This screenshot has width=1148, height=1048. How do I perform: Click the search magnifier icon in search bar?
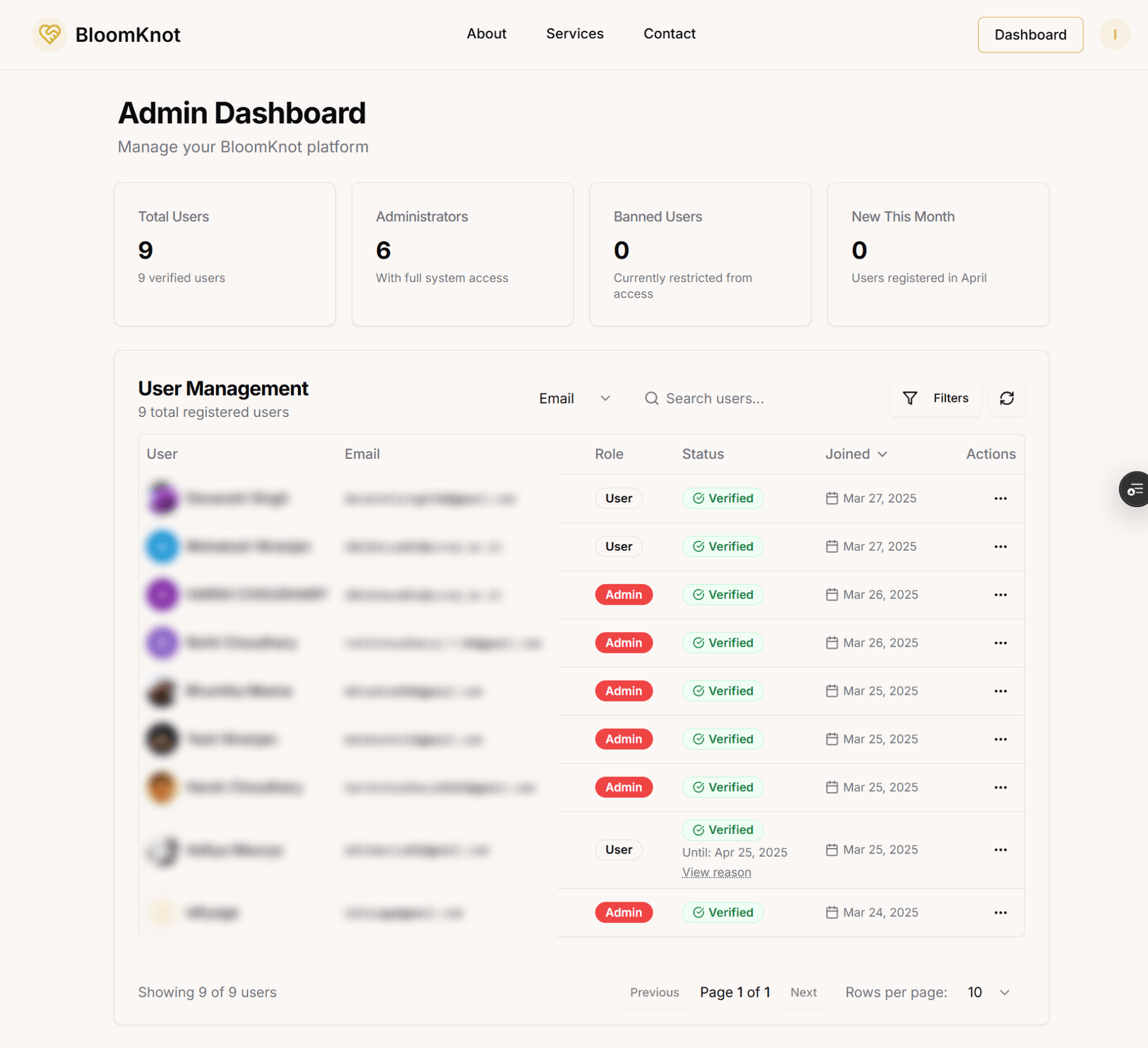[652, 398]
